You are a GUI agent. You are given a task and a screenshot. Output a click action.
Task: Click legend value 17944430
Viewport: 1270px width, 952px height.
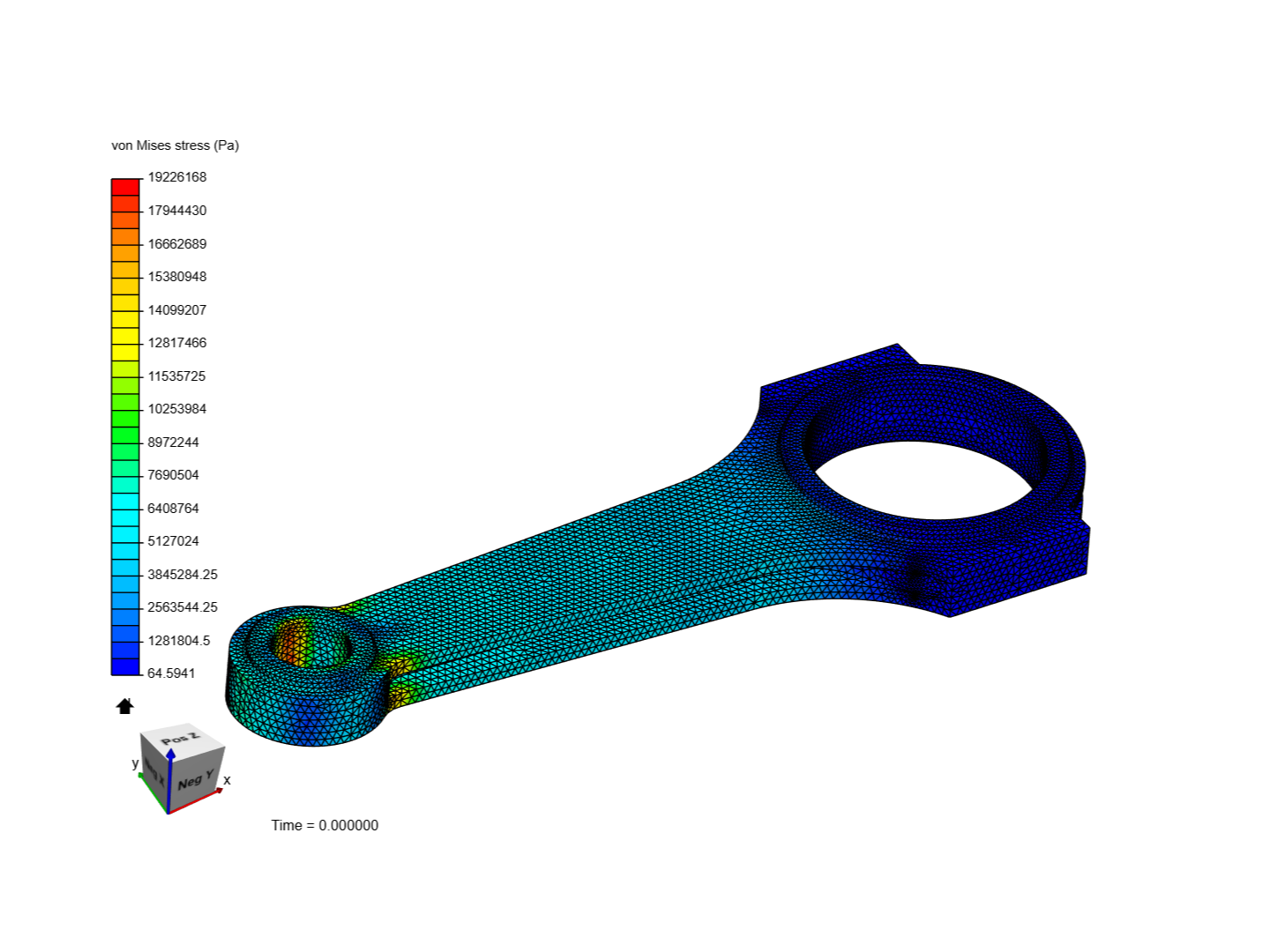177,211
